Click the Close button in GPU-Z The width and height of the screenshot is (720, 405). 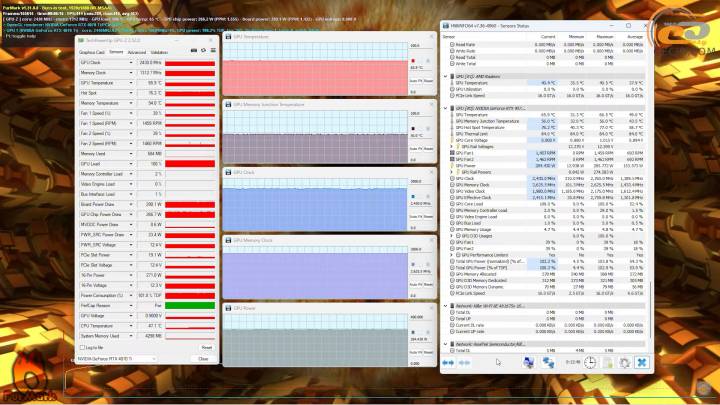[203, 359]
